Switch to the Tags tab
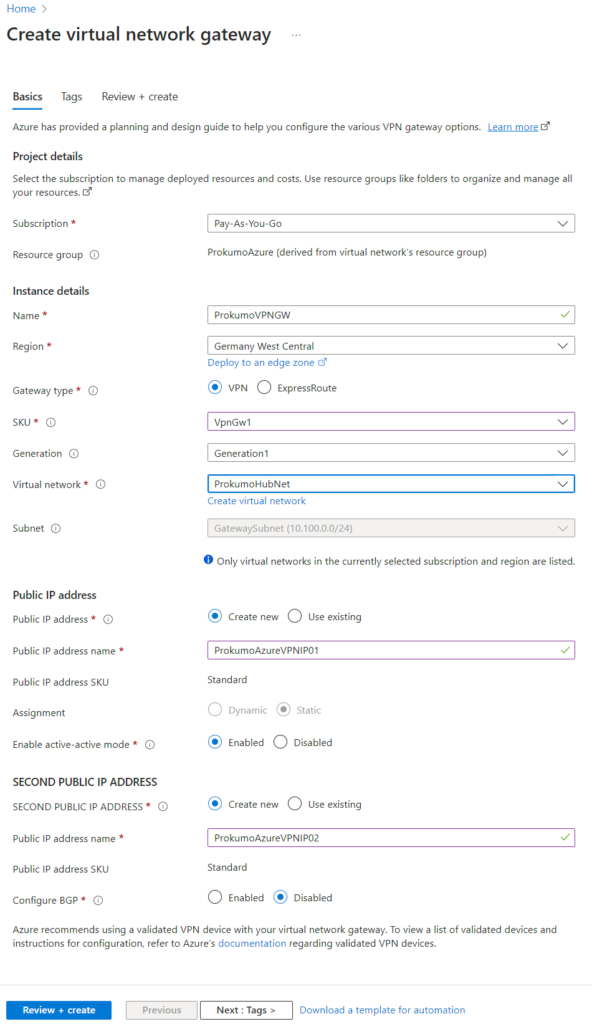This screenshot has width=592, height=1024. [72, 97]
